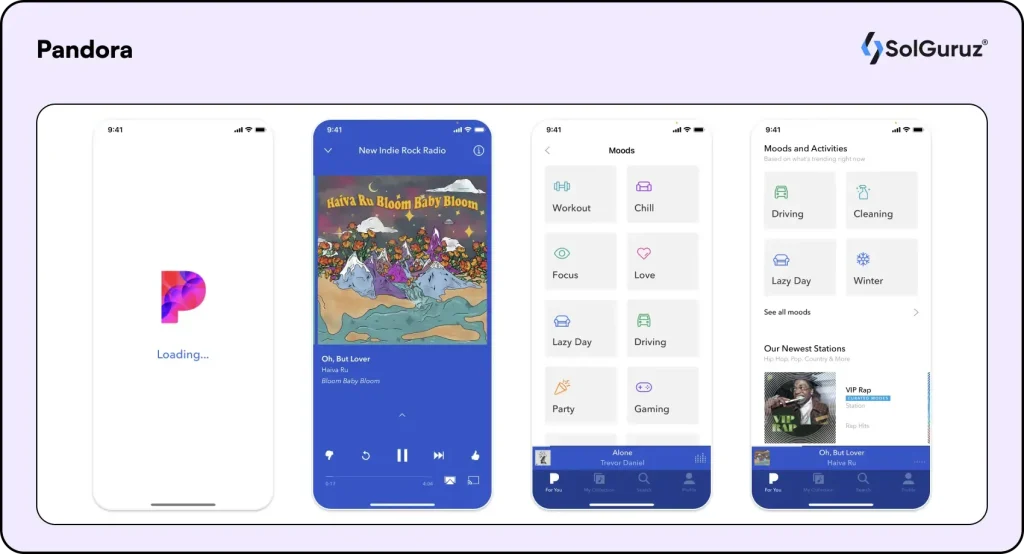
Task: Select Lazy Day under Moods and Activities
Action: pos(799,267)
